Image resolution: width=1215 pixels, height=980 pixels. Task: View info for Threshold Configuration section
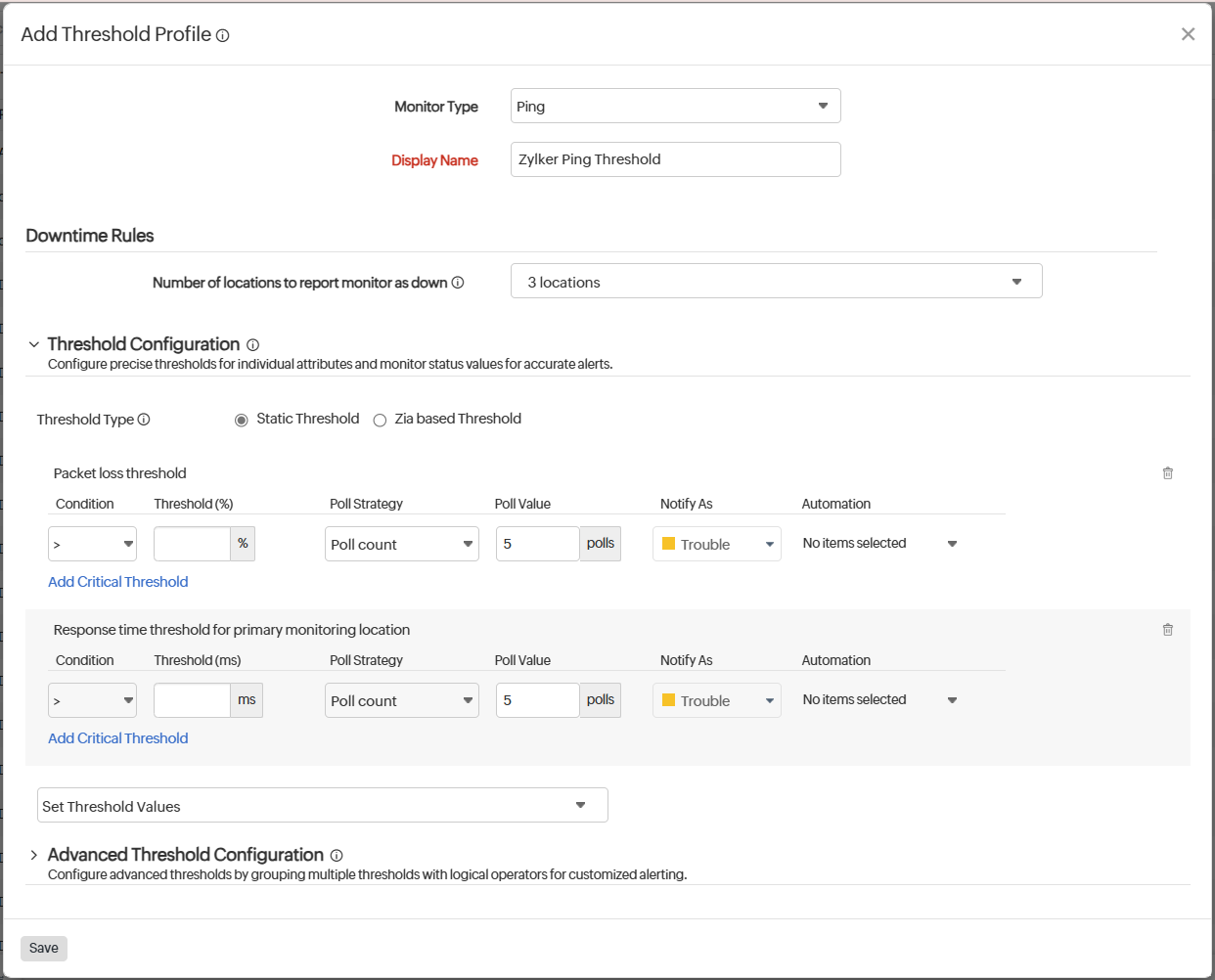(252, 344)
